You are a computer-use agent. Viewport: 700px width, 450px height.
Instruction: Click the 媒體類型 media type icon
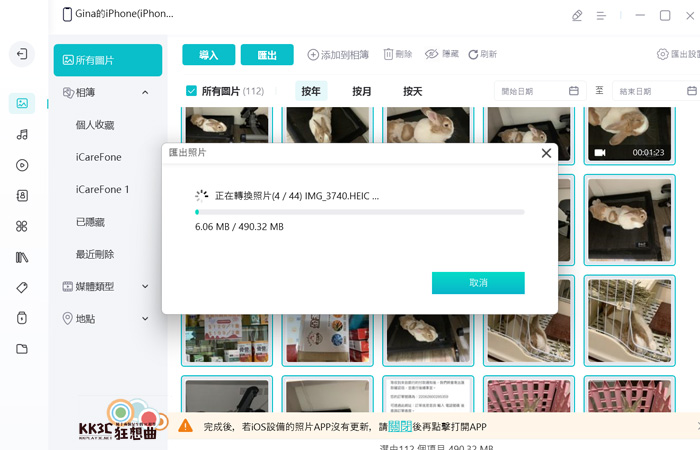click(67, 286)
